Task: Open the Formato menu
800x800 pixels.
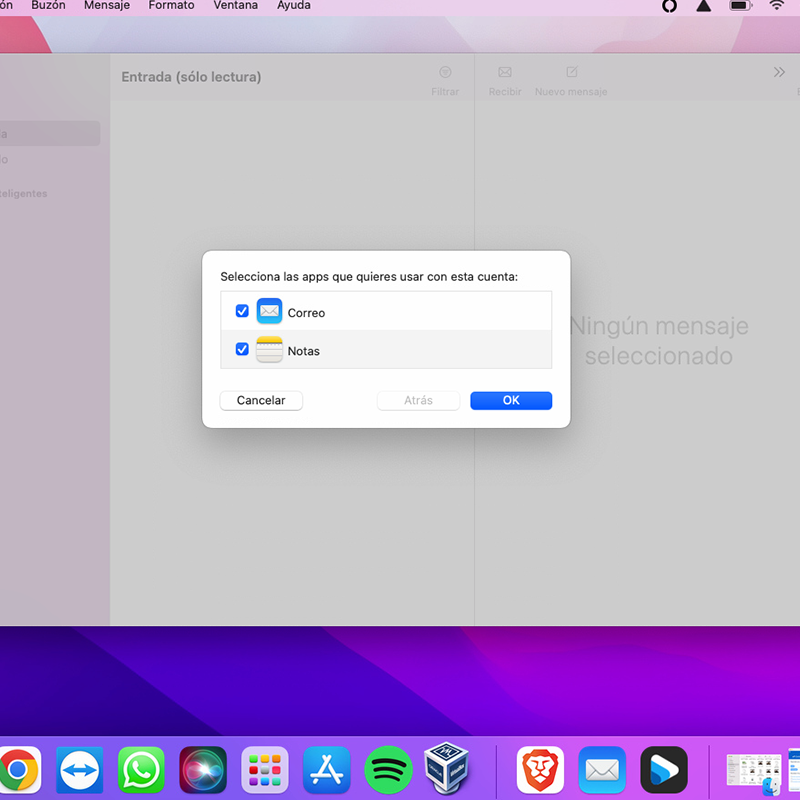Action: tap(171, 6)
